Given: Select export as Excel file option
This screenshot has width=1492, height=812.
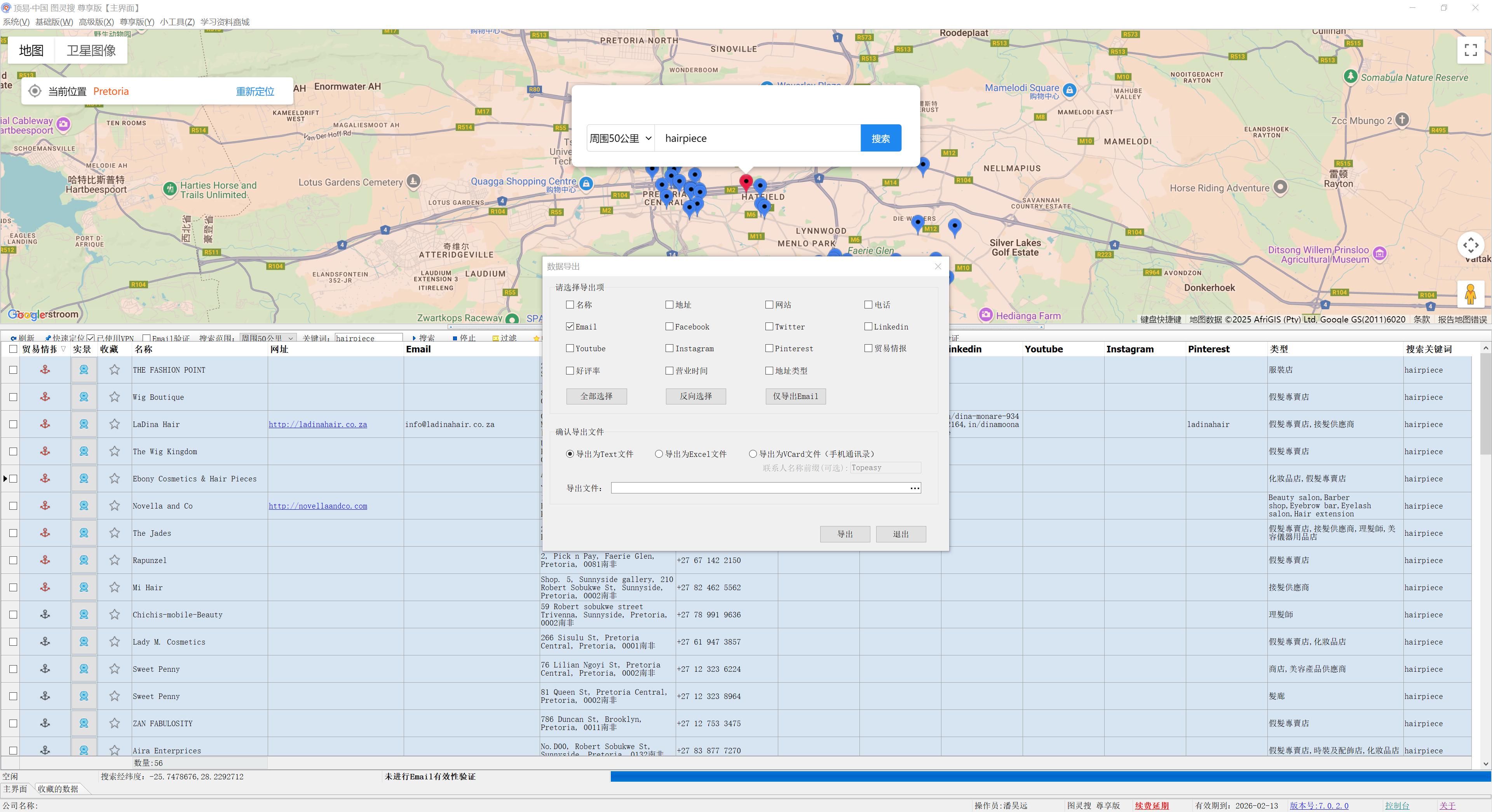Looking at the screenshot, I should tap(659, 453).
